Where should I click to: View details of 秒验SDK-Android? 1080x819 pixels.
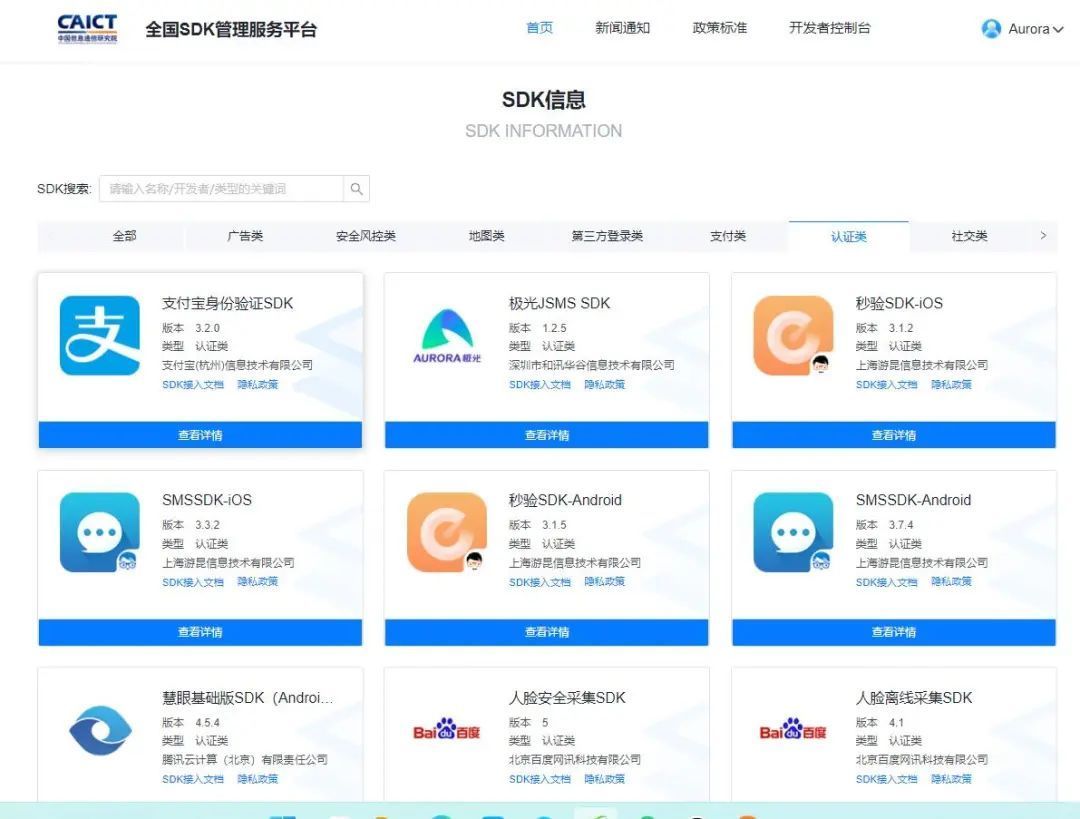pos(547,632)
